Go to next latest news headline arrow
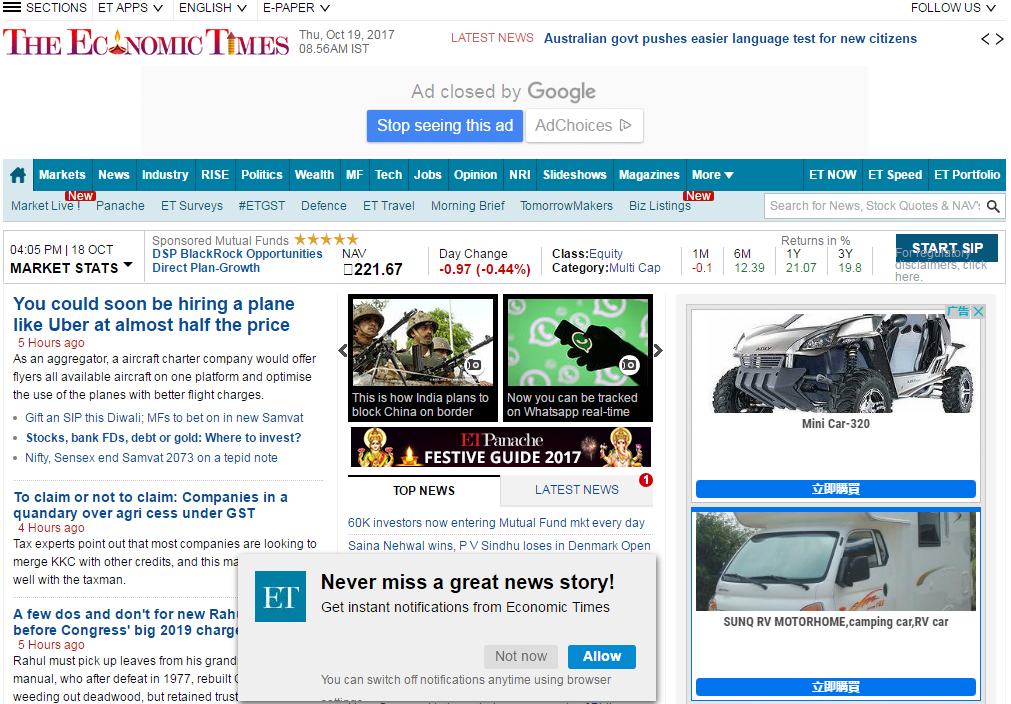 [998, 39]
